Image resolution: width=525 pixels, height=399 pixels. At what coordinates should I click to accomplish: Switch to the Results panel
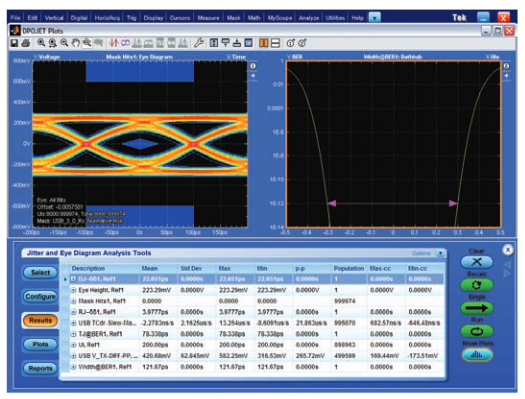pyautogui.click(x=41, y=320)
